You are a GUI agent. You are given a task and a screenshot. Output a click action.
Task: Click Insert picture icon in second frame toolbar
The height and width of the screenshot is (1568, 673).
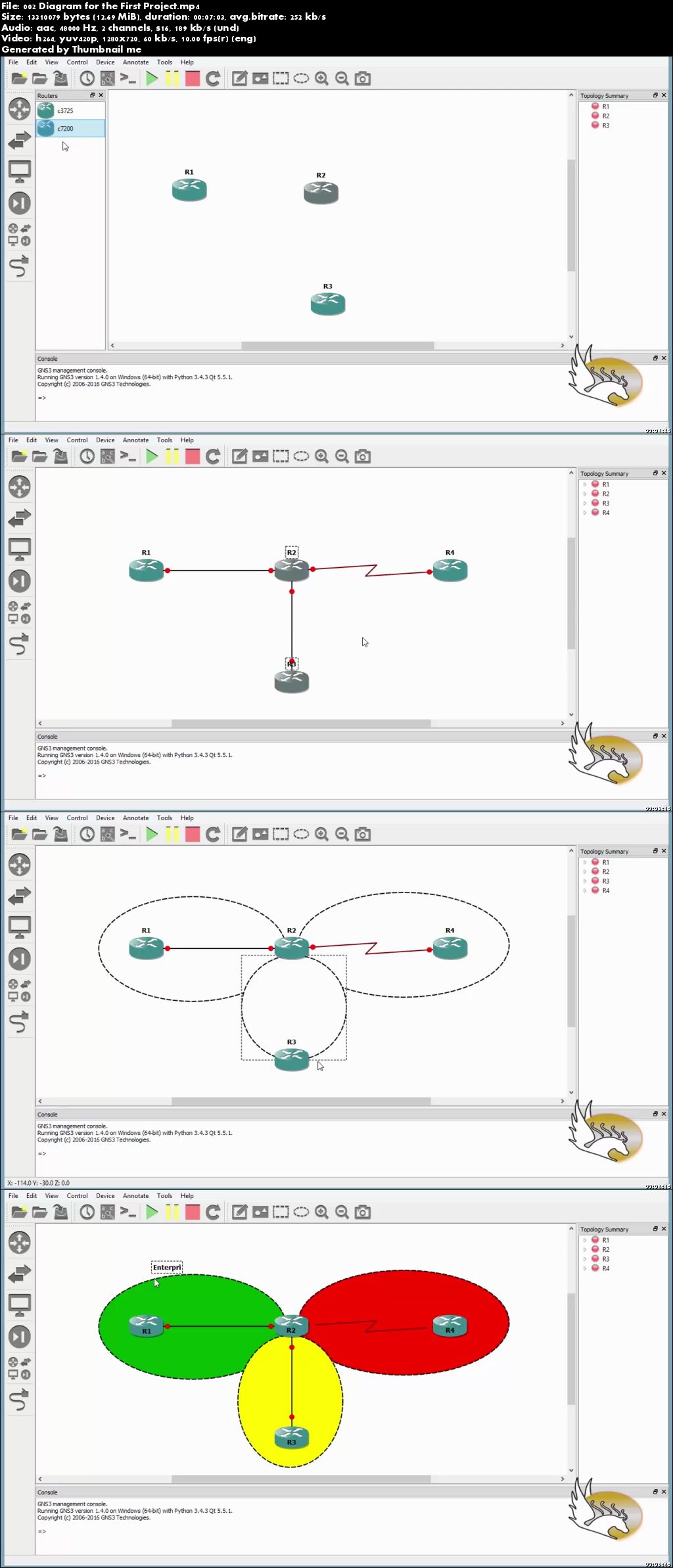coord(260,457)
